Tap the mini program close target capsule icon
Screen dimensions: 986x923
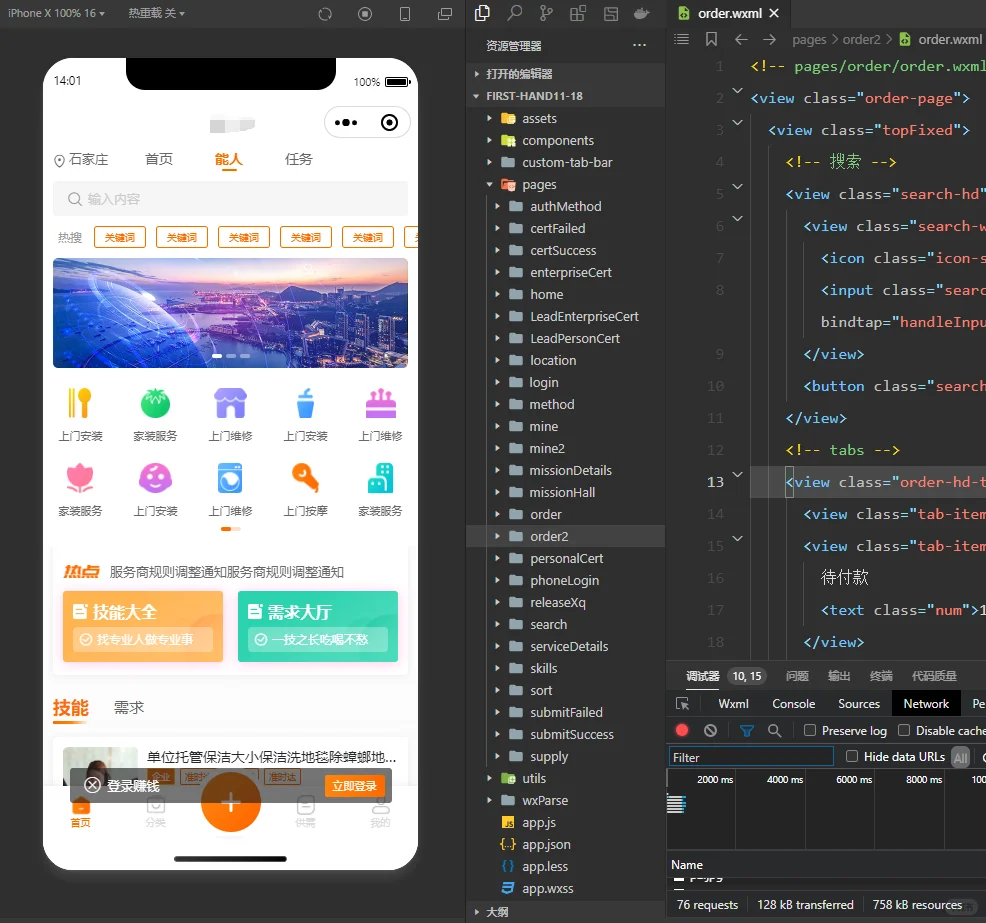tap(389, 123)
